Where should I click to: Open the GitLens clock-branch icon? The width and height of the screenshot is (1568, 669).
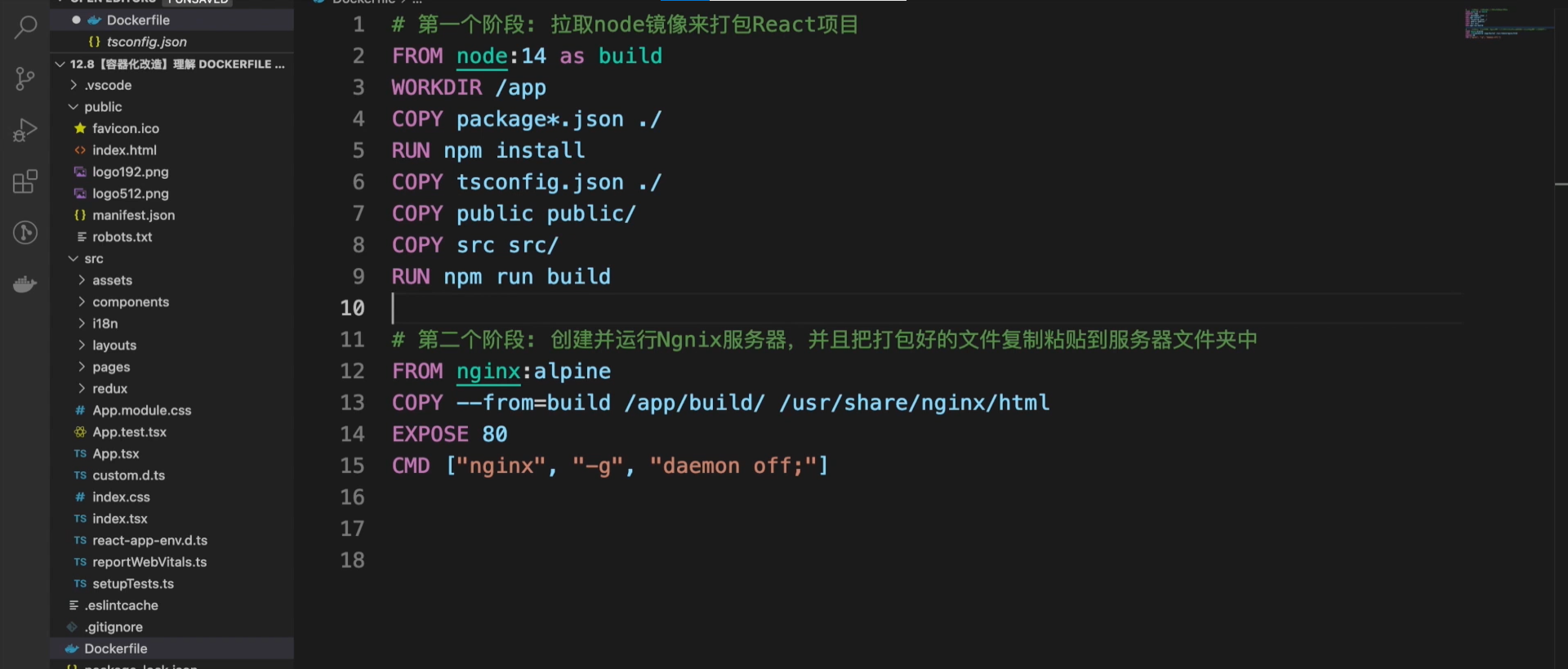pyautogui.click(x=25, y=233)
